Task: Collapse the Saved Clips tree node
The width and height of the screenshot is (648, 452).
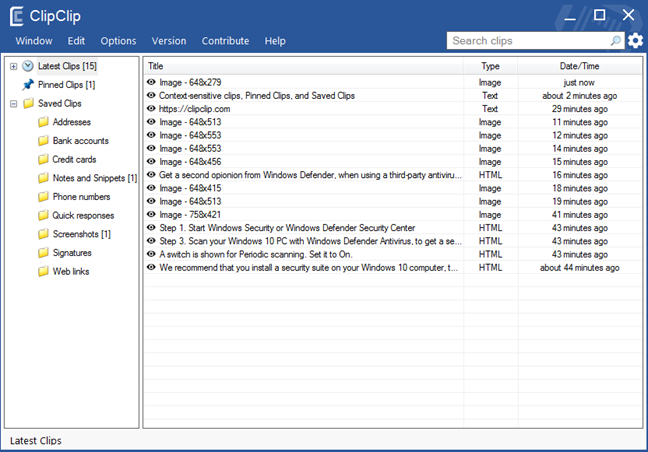Action: [x=14, y=104]
